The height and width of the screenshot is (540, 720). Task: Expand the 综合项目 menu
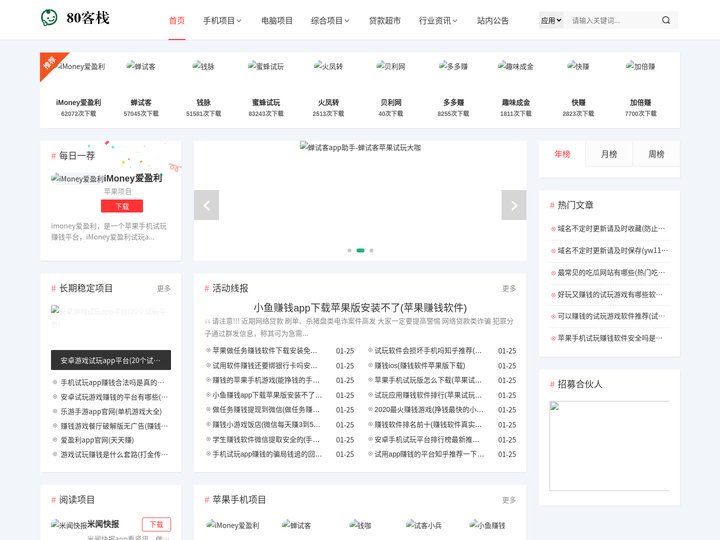[330, 21]
